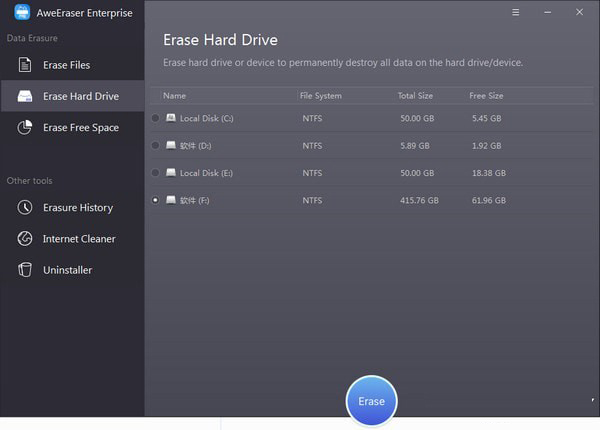Open the Erasure History section
Image resolution: width=600 pixels, height=430 pixels.
(77, 208)
